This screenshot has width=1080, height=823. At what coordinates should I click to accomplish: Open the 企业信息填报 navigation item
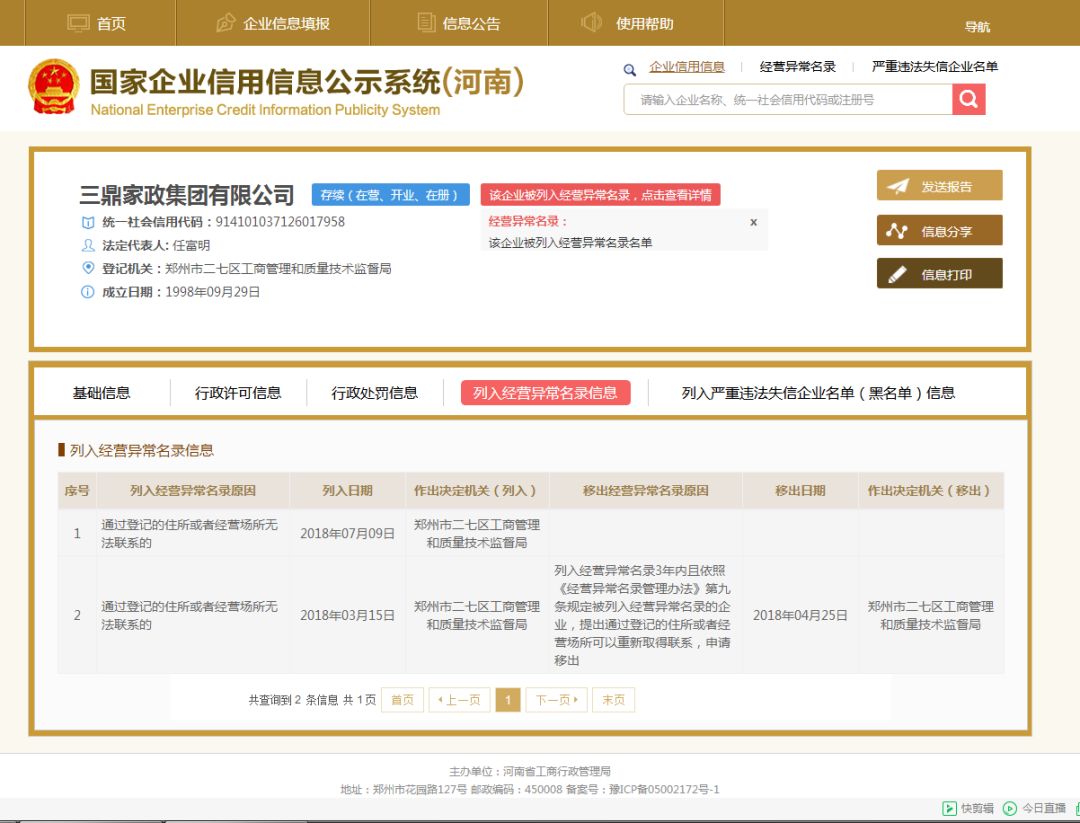273,23
